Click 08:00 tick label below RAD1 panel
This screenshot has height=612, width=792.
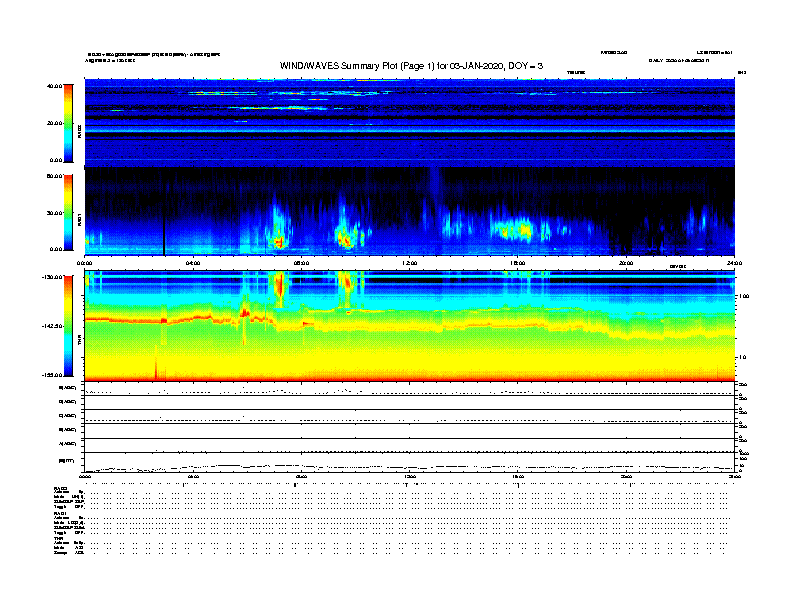(301, 263)
